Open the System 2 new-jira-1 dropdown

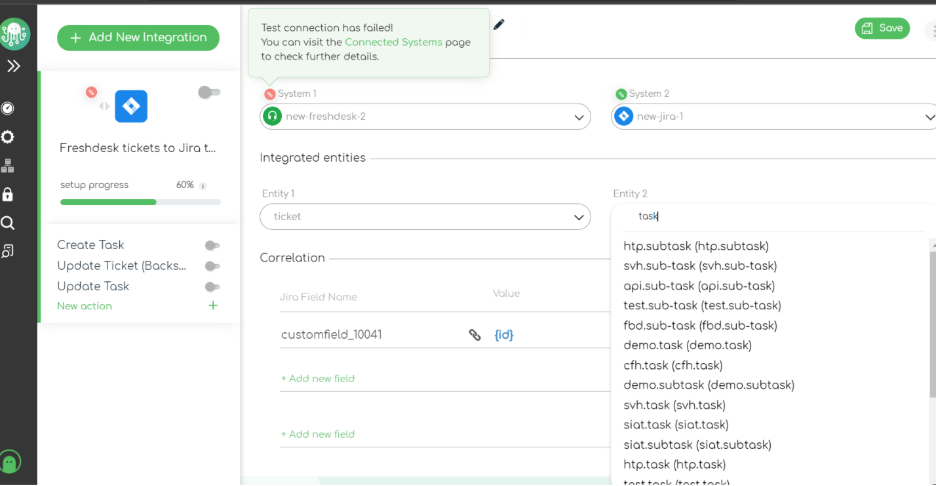coord(774,116)
